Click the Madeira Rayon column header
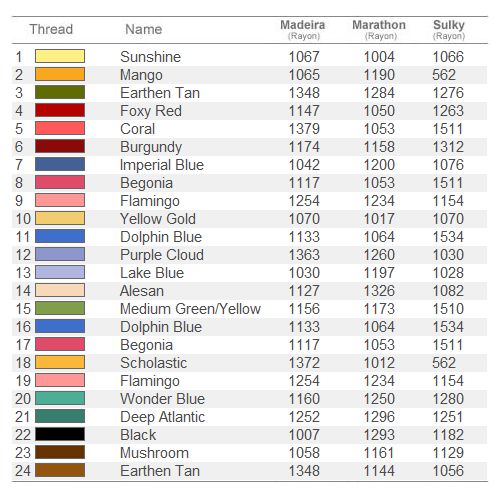Screen dimensions: 500x492 point(303,30)
